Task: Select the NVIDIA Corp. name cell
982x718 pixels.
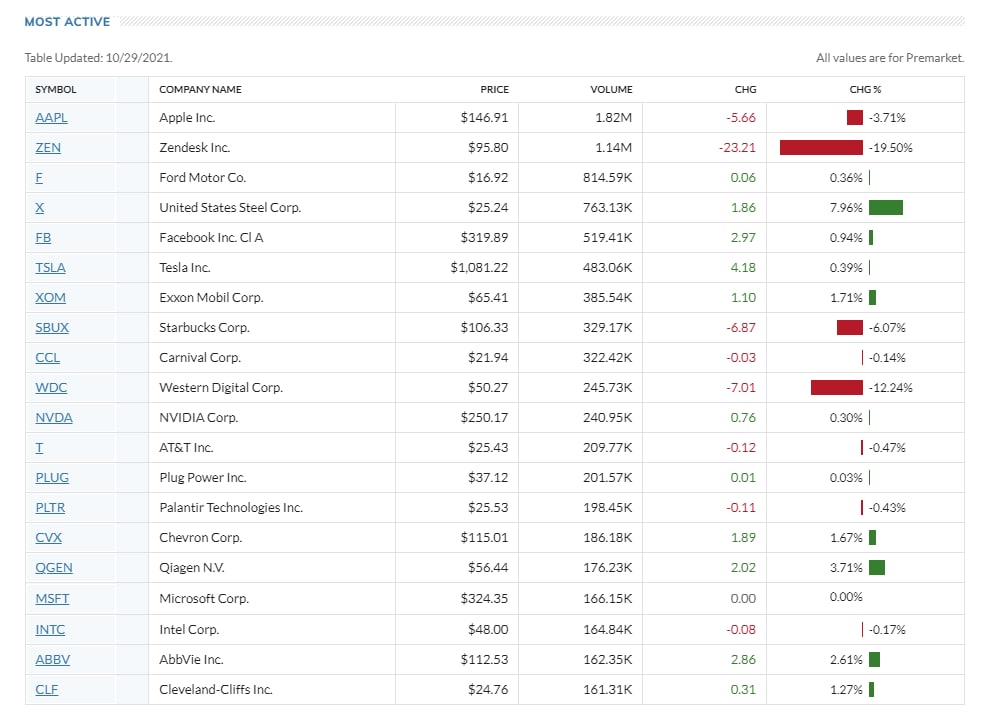Action: (x=272, y=418)
